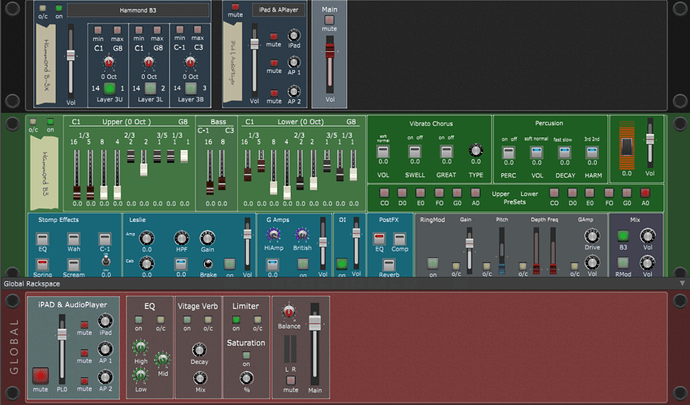Click the global EQ Low knob
Image resolution: width=690 pixels, height=405 pixels.
pos(140,376)
